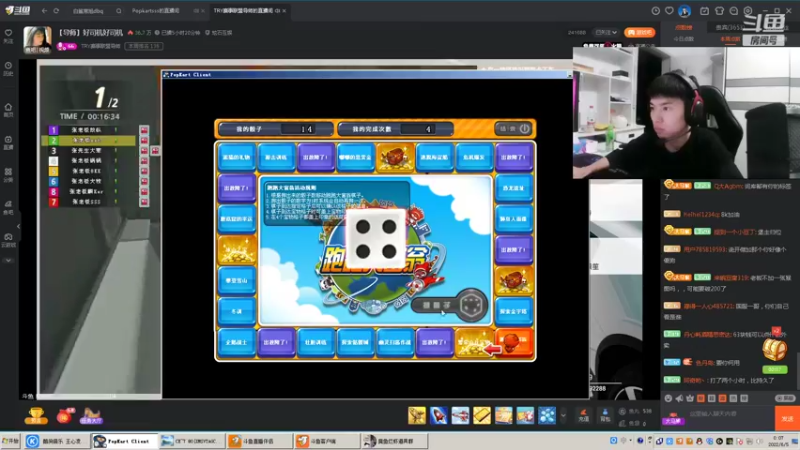Open the messages icon in top bar
This screenshot has height=450, width=800.
(734, 11)
